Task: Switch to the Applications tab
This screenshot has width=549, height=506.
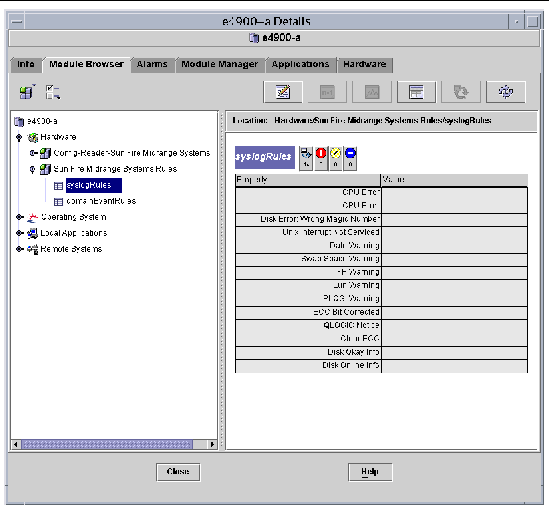Action: pyautogui.click(x=300, y=64)
